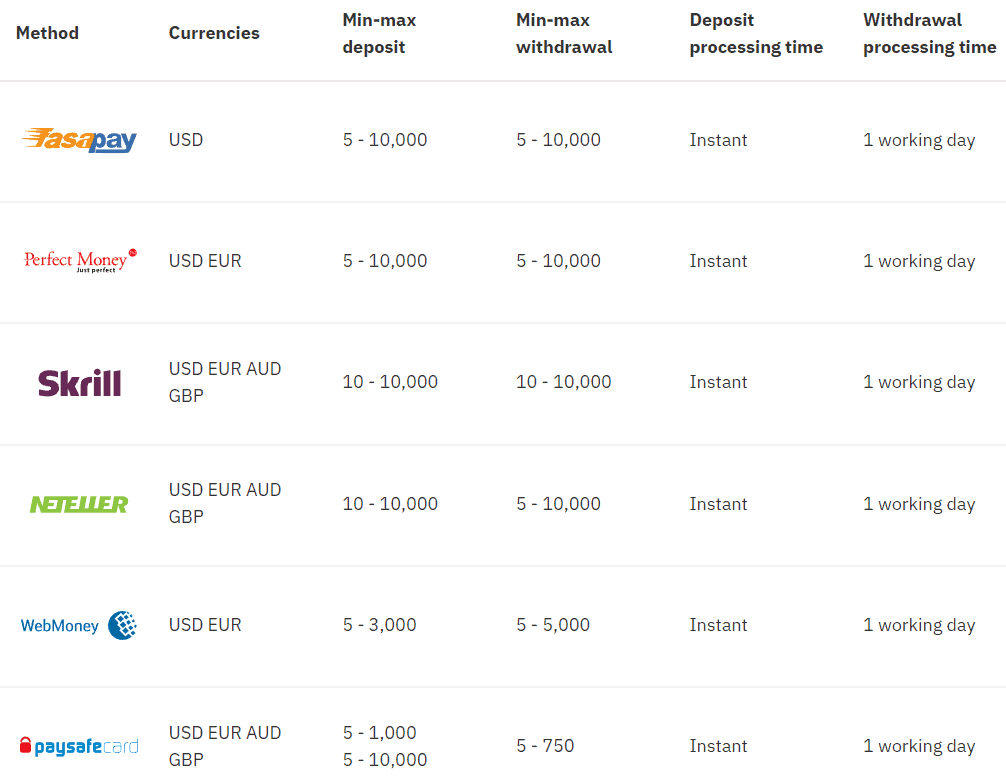Click the Method column header
The width and height of the screenshot is (1006, 783).
(x=47, y=33)
